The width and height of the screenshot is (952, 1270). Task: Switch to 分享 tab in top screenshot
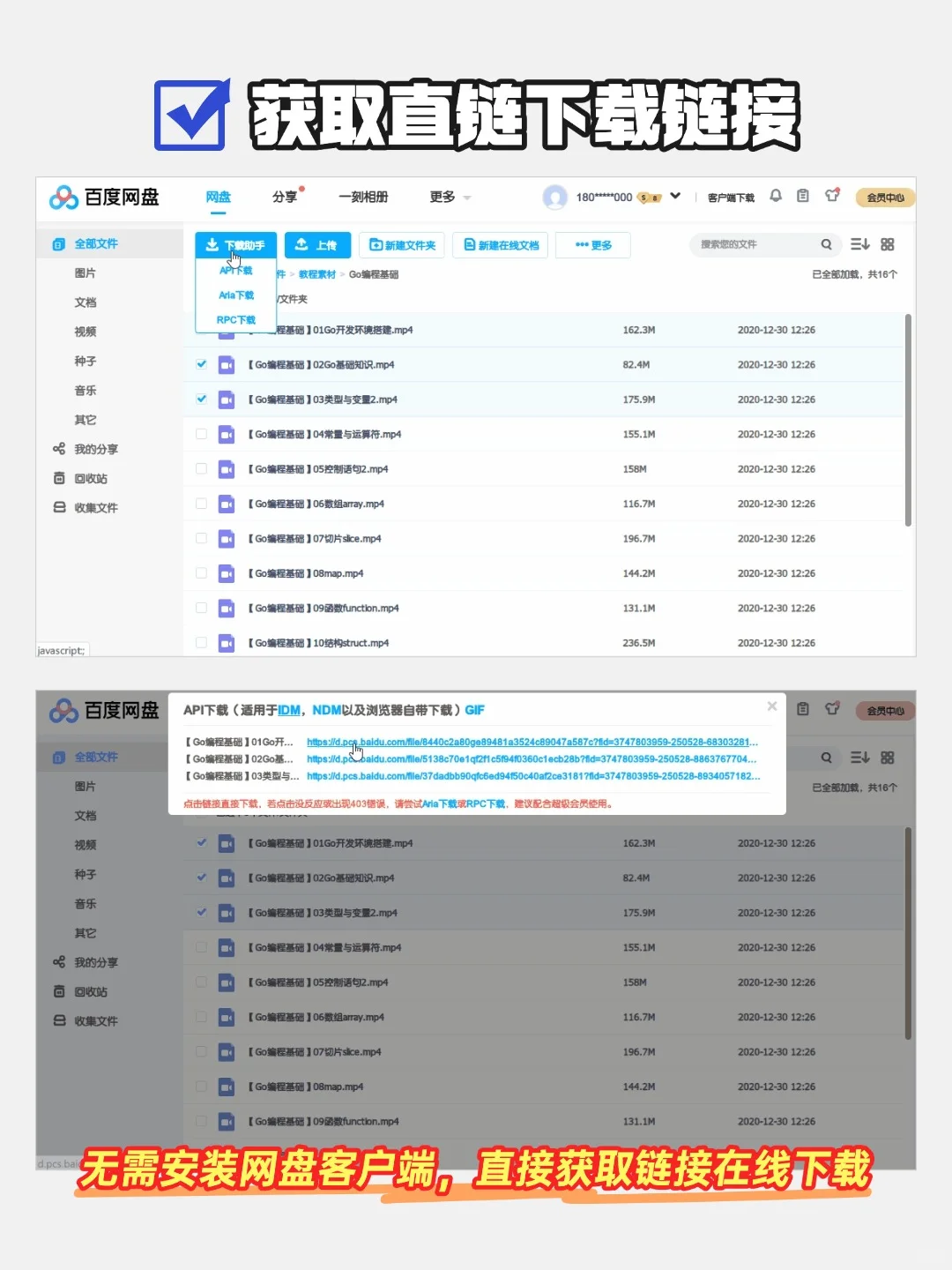tap(285, 197)
